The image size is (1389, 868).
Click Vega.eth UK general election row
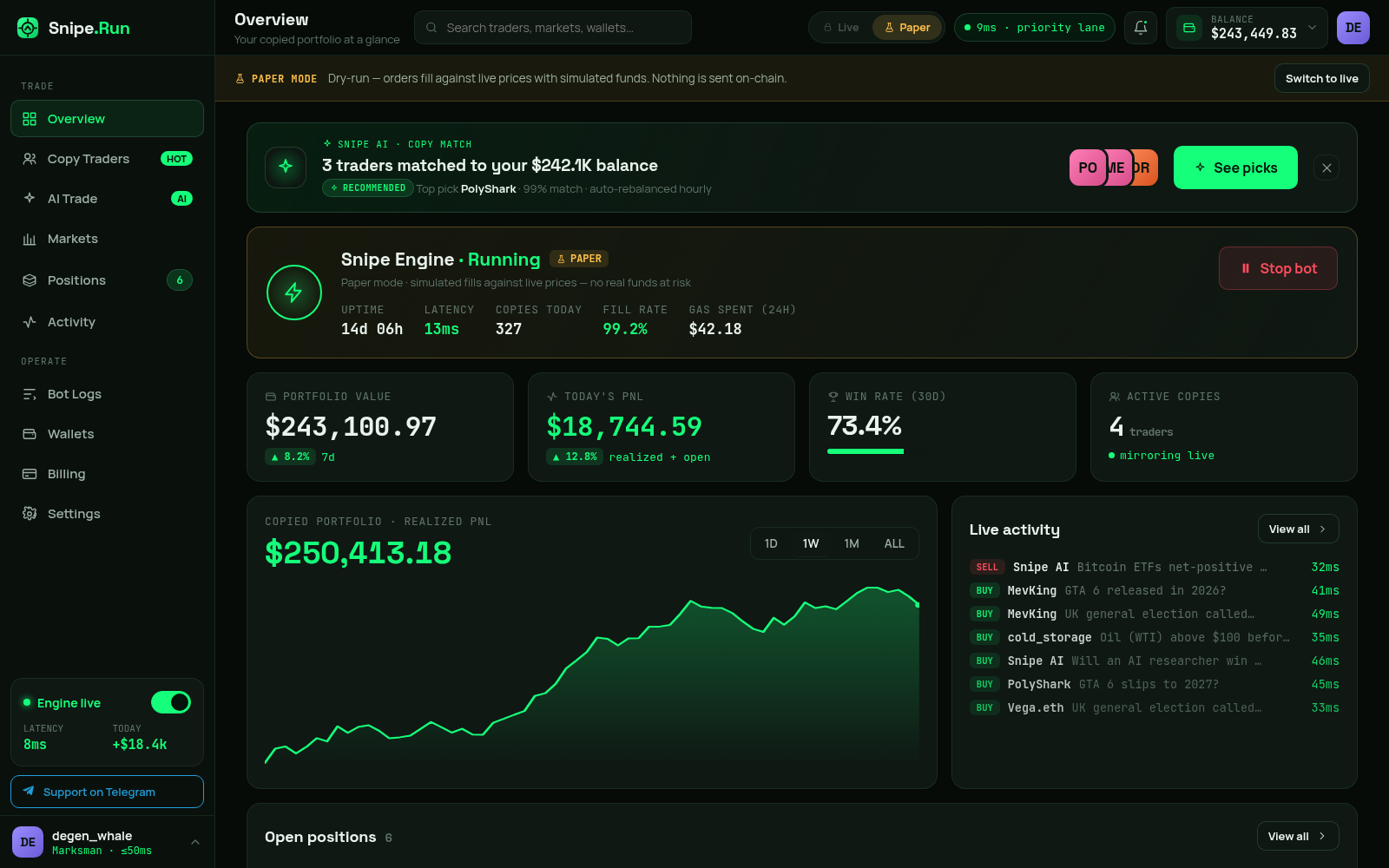tap(1154, 707)
